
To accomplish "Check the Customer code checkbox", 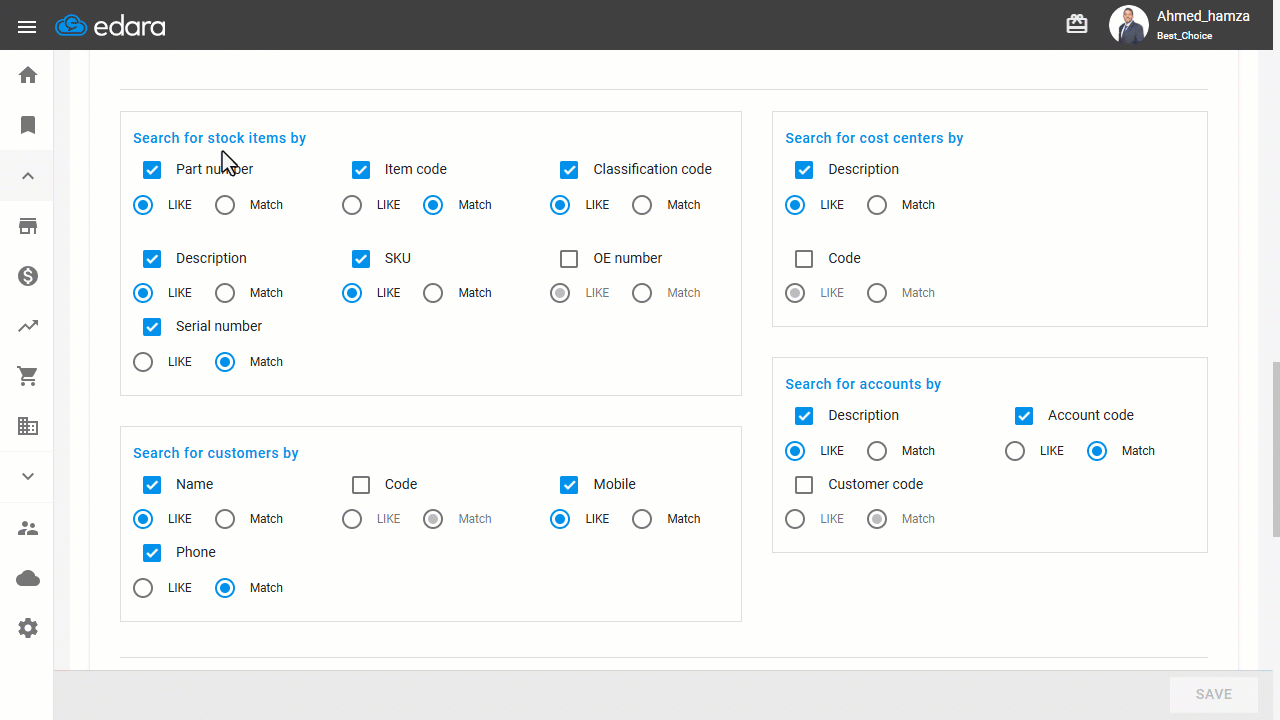I will click(x=804, y=485).
